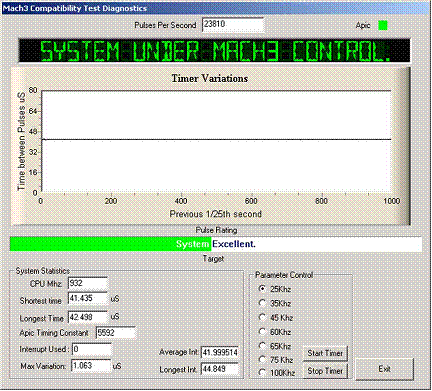Pick the 65Khz option
432x391 pixels.
click(x=275, y=346)
